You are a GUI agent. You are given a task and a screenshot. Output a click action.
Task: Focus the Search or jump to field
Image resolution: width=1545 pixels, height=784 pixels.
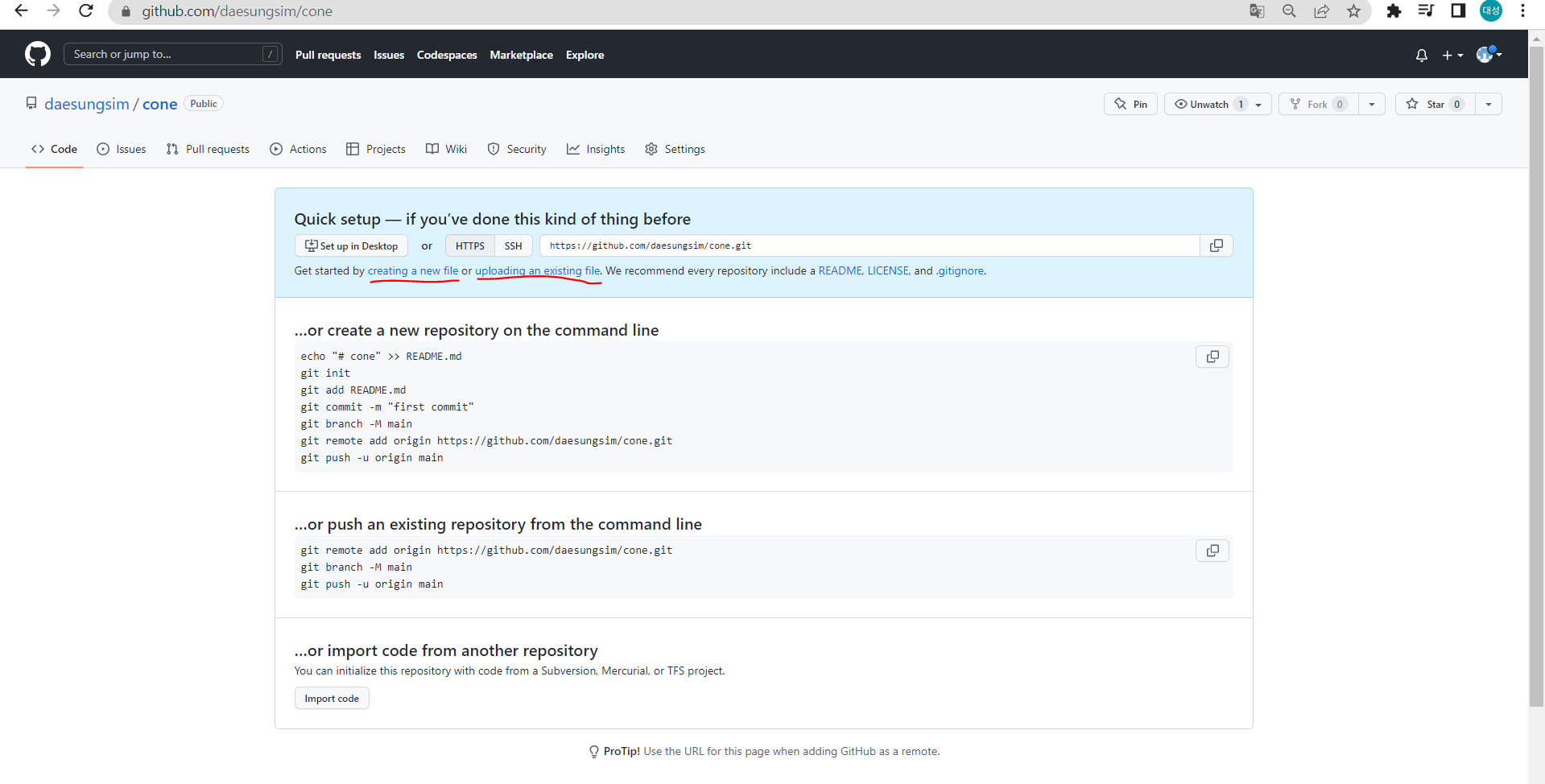[172, 54]
